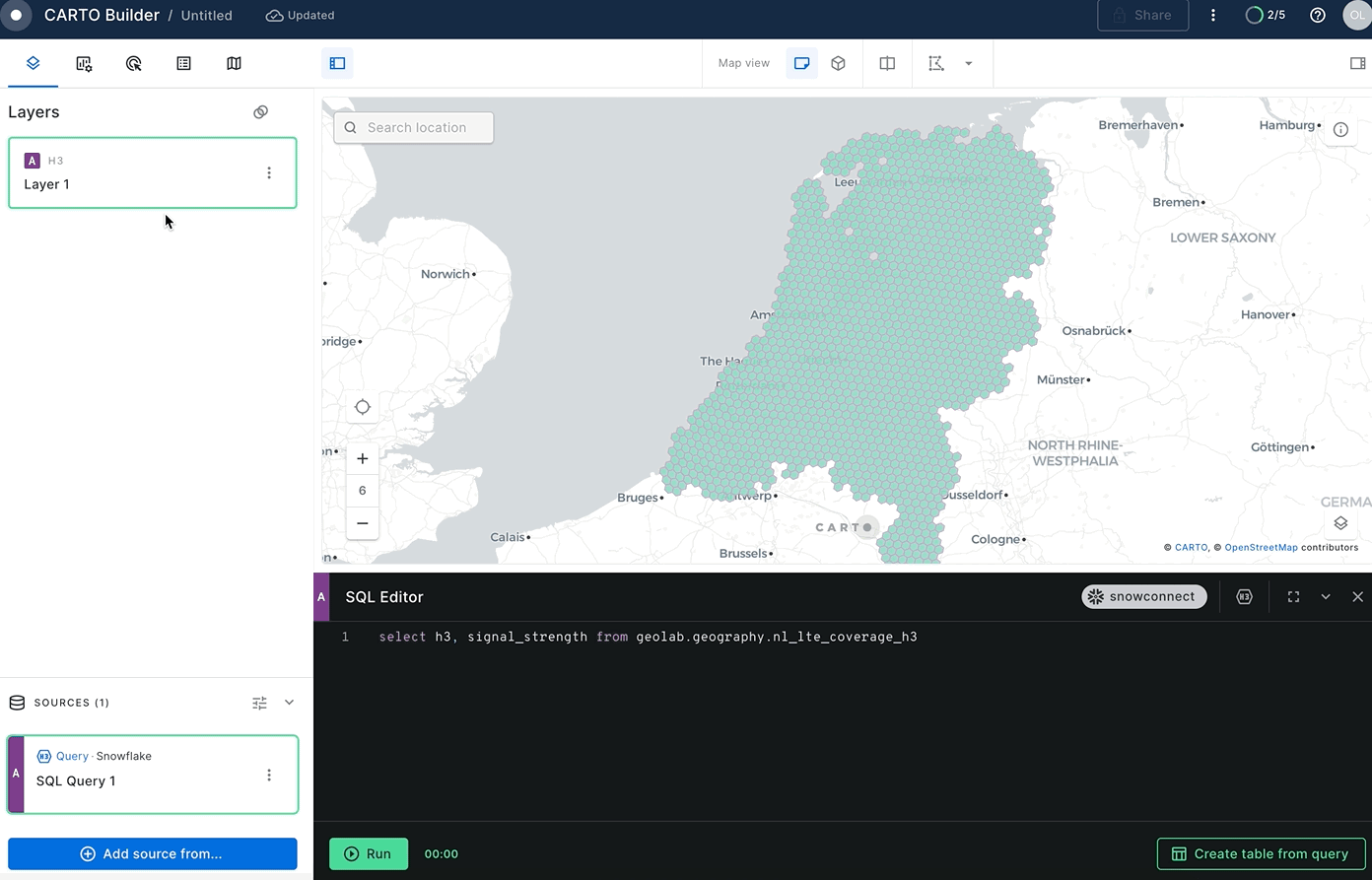Toggle 2D flat map view mode
The image size is (1372, 880).
tap(801, 62)
